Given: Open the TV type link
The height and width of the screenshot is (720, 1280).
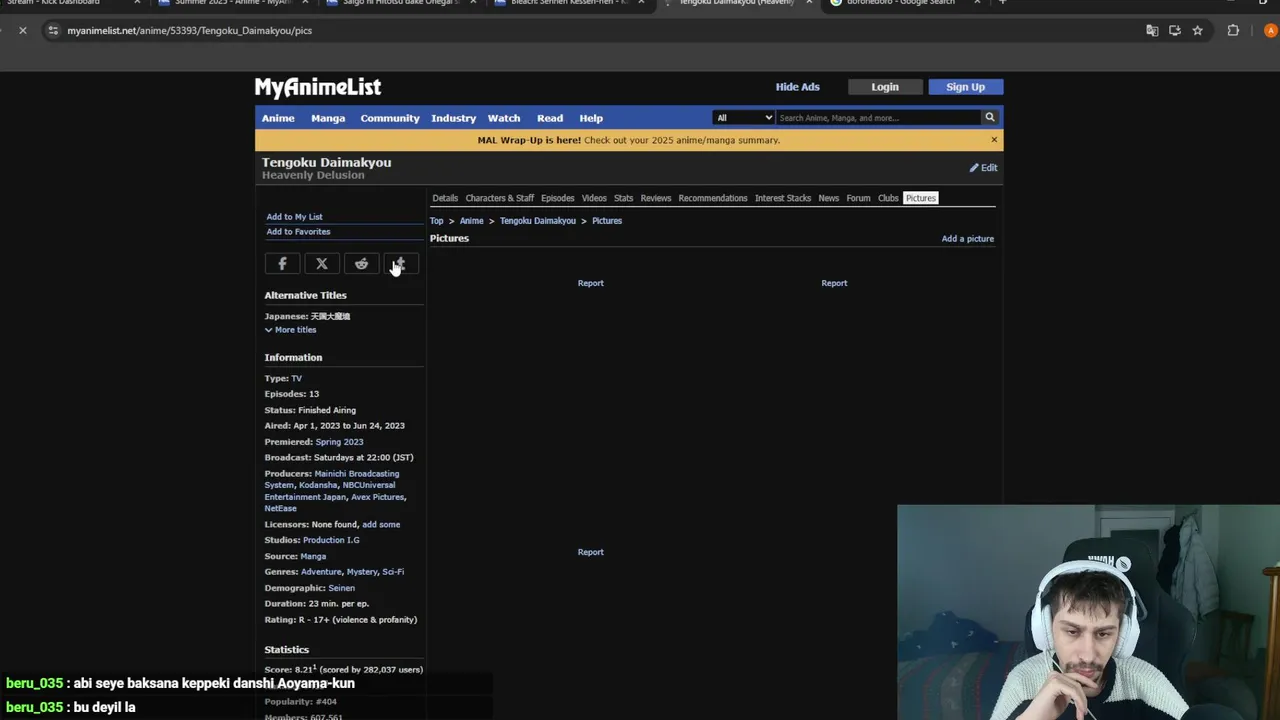Looking at the screenshot, I should (x=296, y=379).
